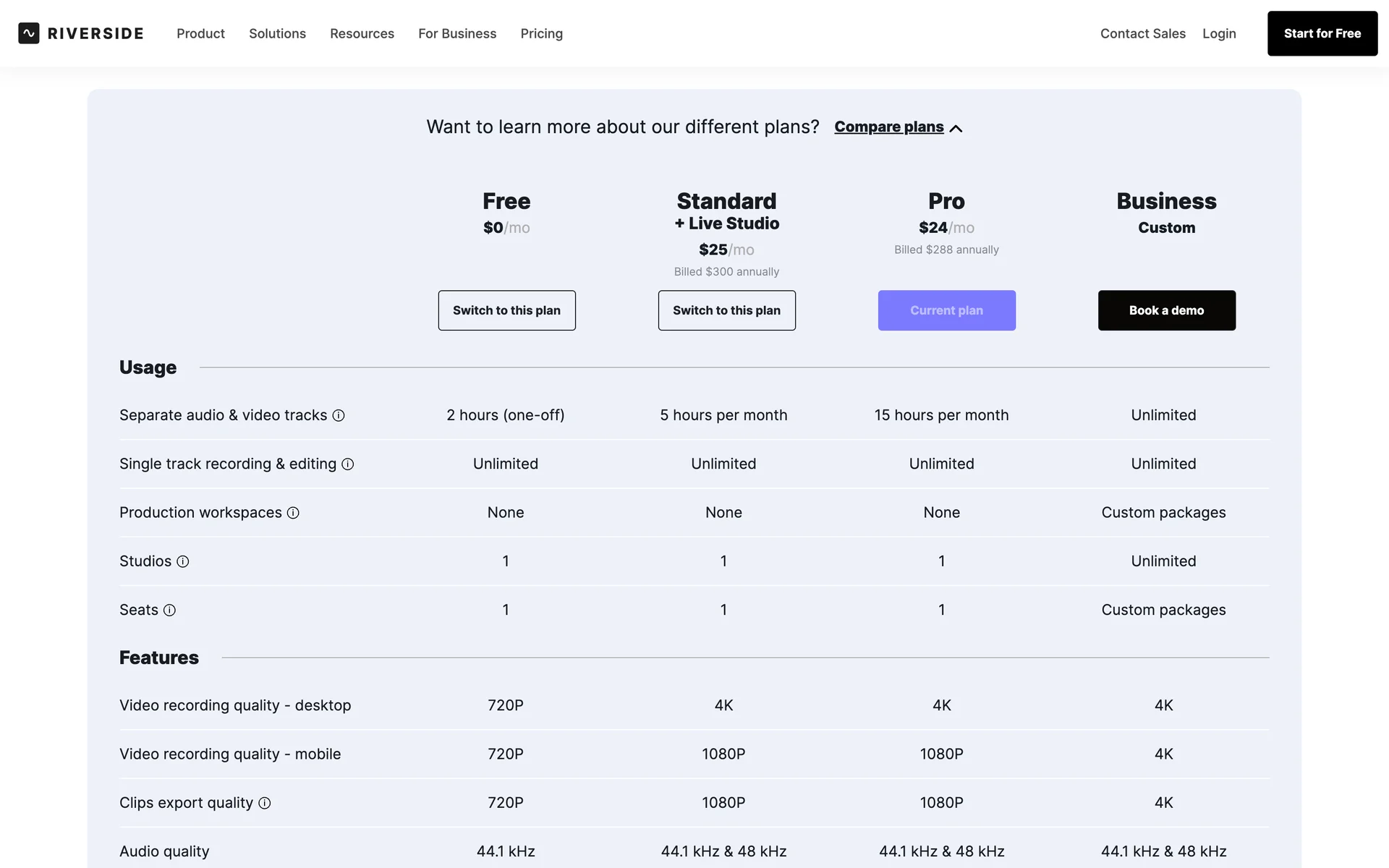
Task: Open the Product navigation menu
Action: [200, 33]
